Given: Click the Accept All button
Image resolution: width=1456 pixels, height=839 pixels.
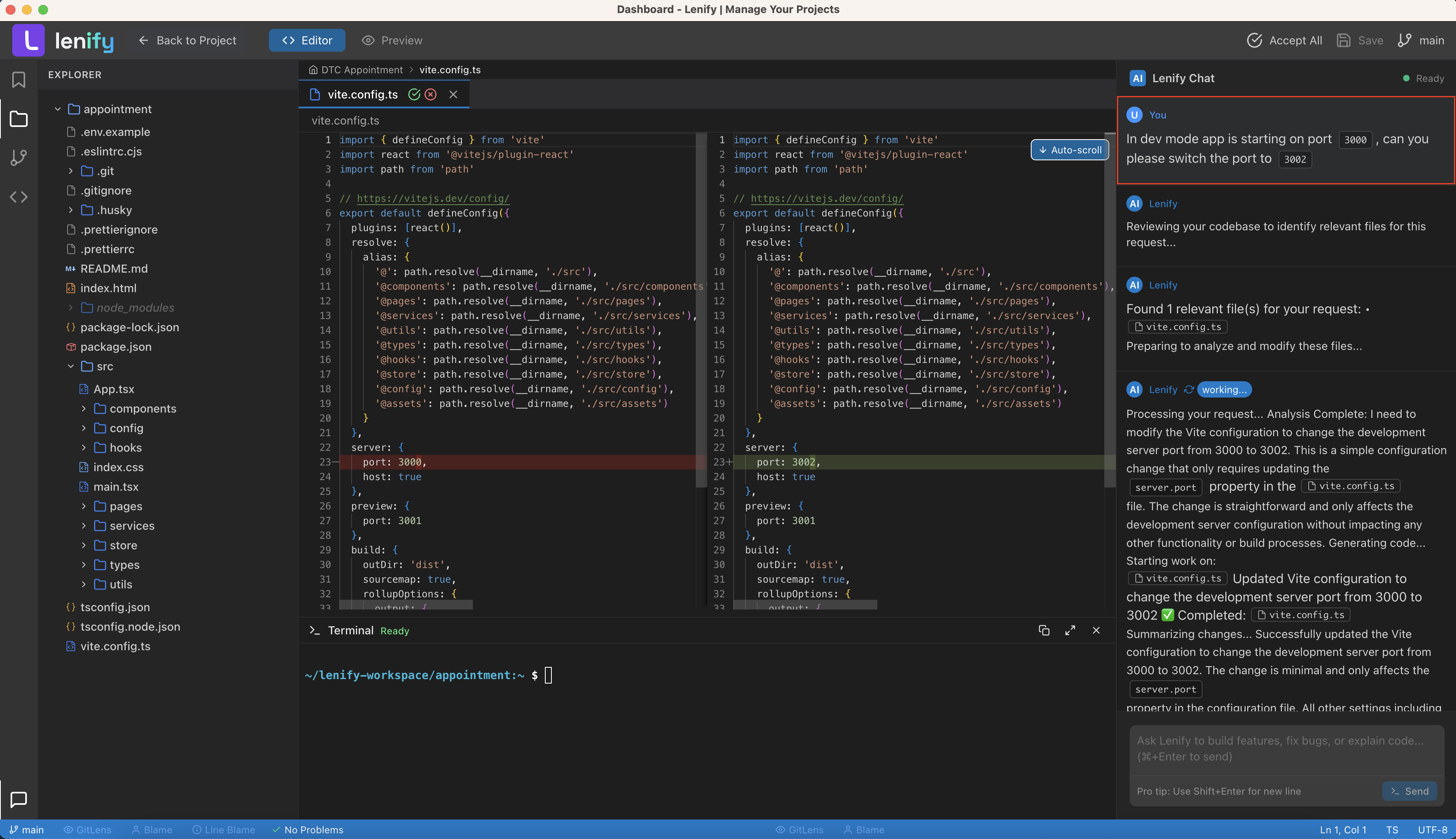Looking at the screenshot, I should click(1284, 40).
